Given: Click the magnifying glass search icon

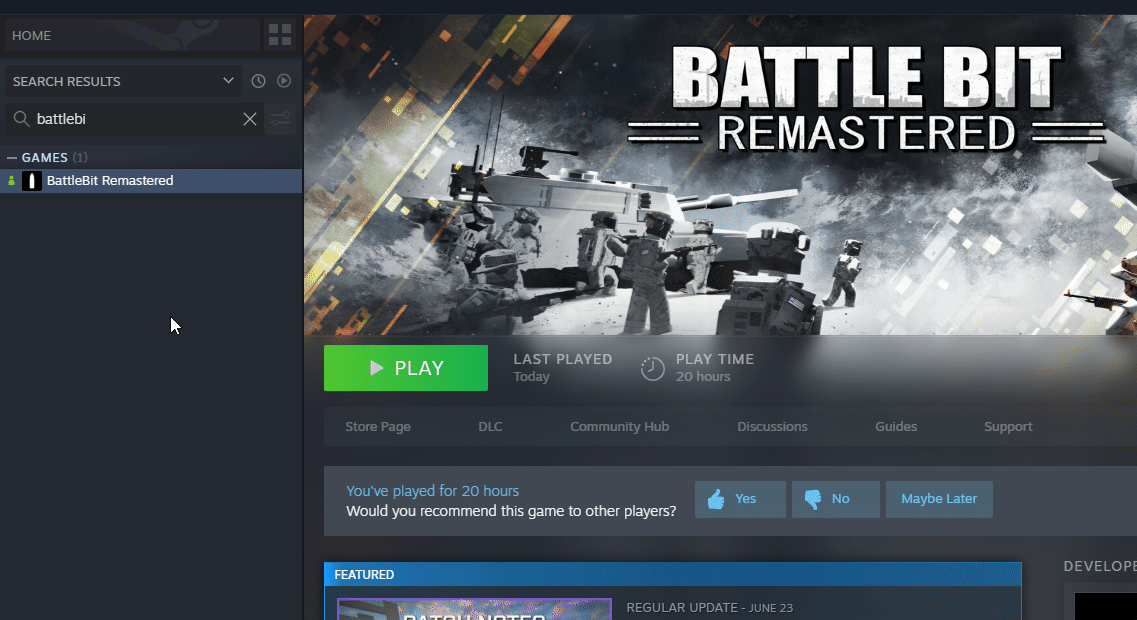Looking at the screenshot, I should (x=20, y=120).
